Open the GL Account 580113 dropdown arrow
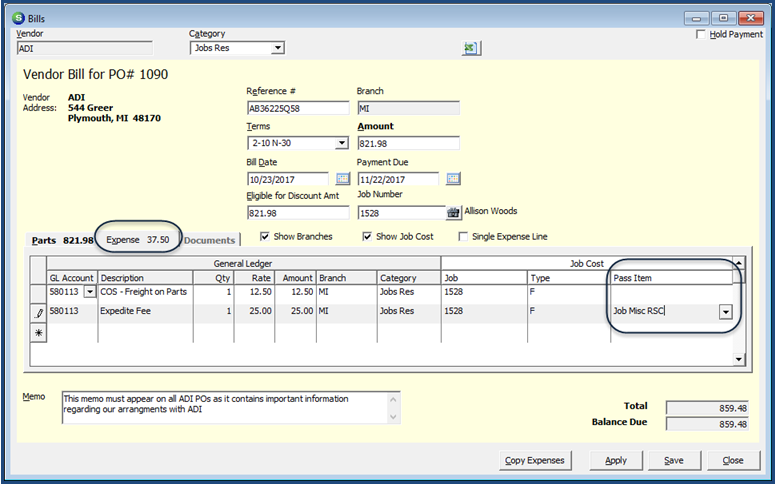Viewport: 775px width, 484px height. coord(90,292)
